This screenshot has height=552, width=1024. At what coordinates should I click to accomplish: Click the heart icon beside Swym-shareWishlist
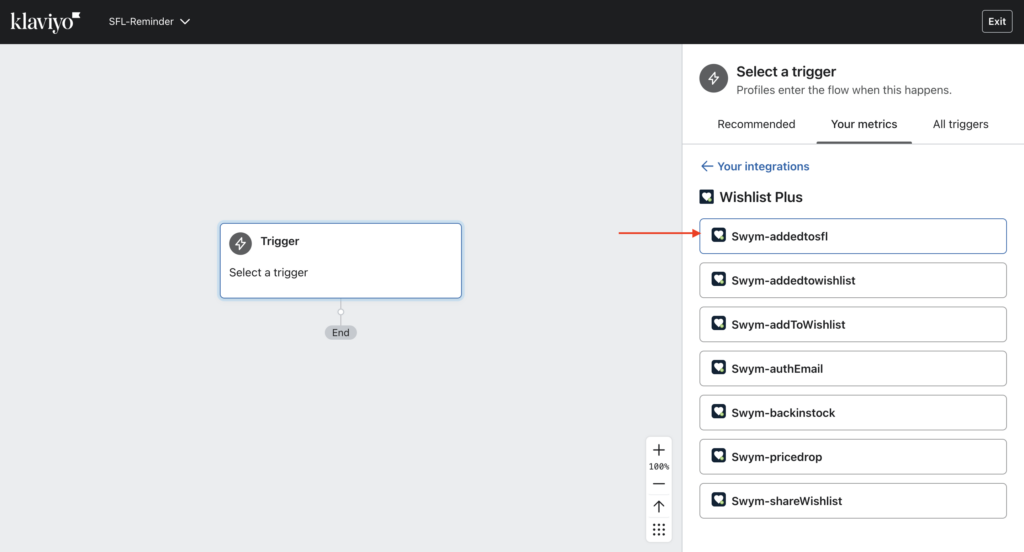[x=718, y=500]
